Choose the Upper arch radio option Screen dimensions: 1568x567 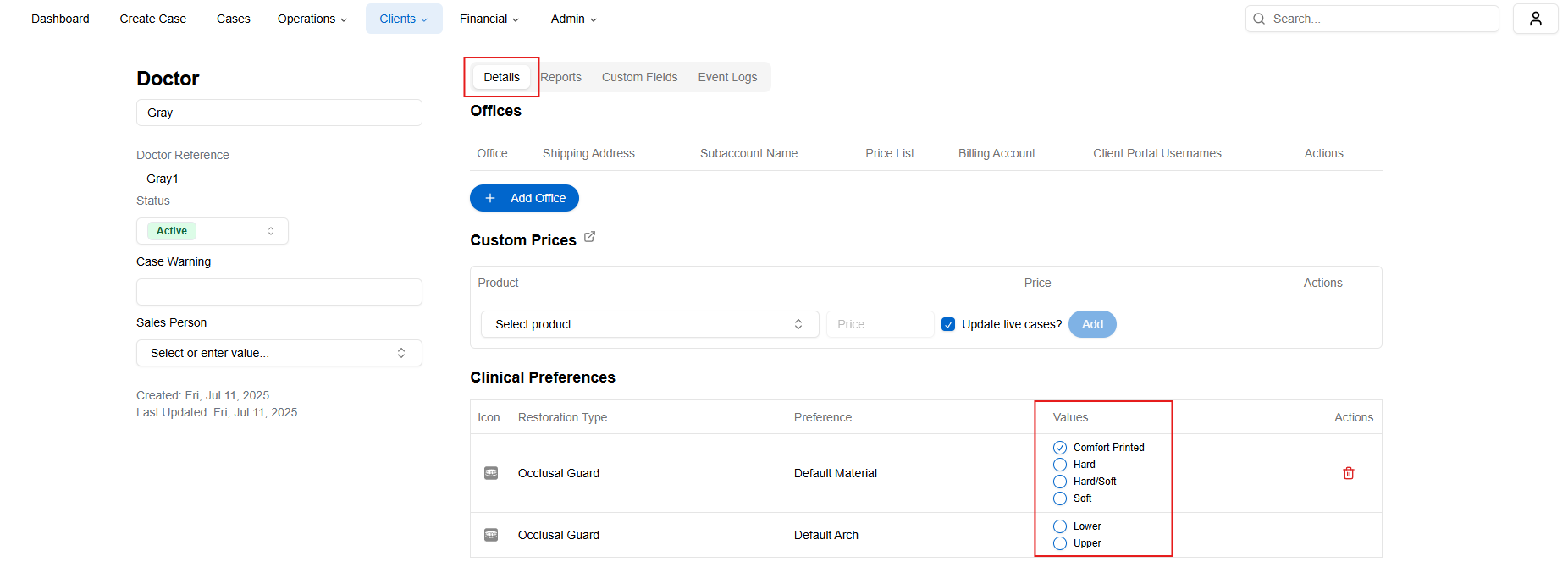(x=1060, y=543)
